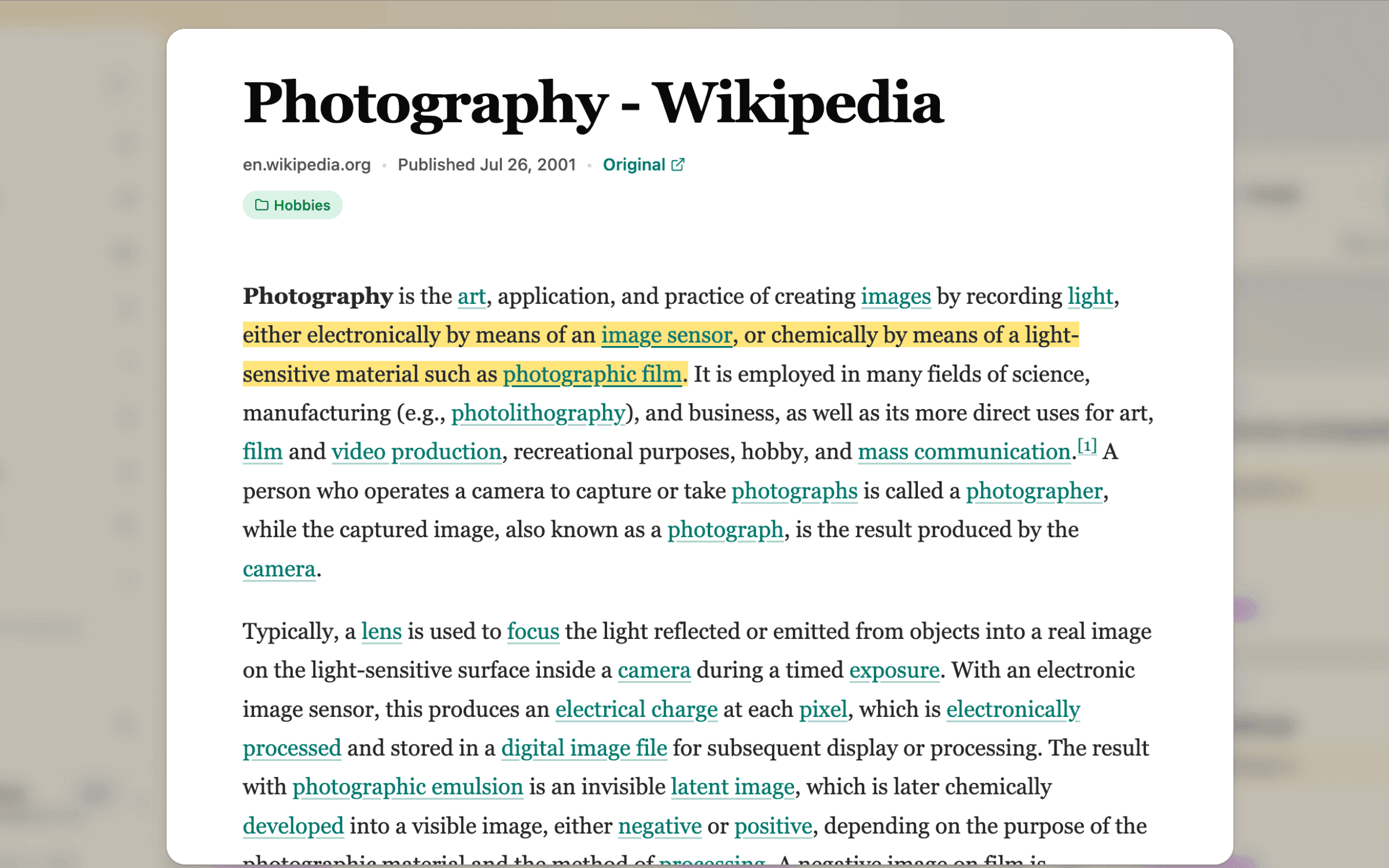The width and height of the screenshot is (1389, 868).
Task: Follow the 'light' link after 'by recording'
Action: coord(1090,296)
